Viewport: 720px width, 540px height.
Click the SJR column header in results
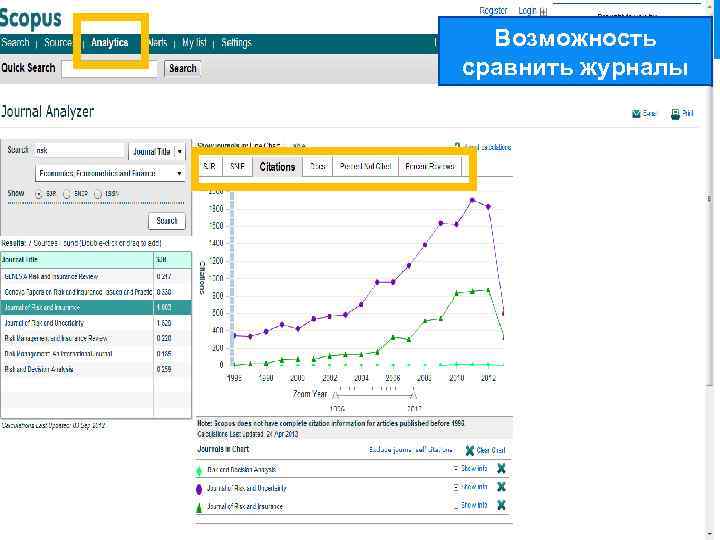(x=172, y=259)
